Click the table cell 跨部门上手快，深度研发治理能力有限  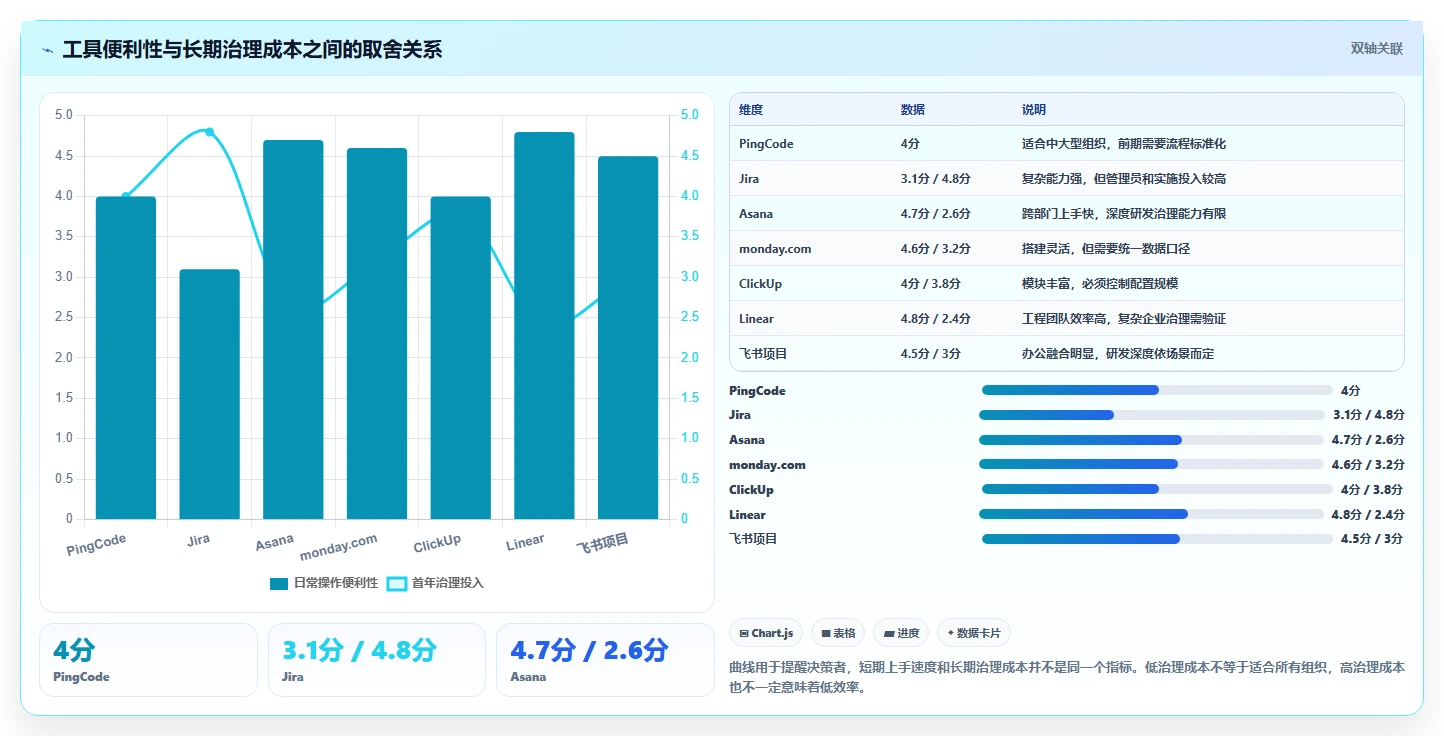coord(1124,214)
